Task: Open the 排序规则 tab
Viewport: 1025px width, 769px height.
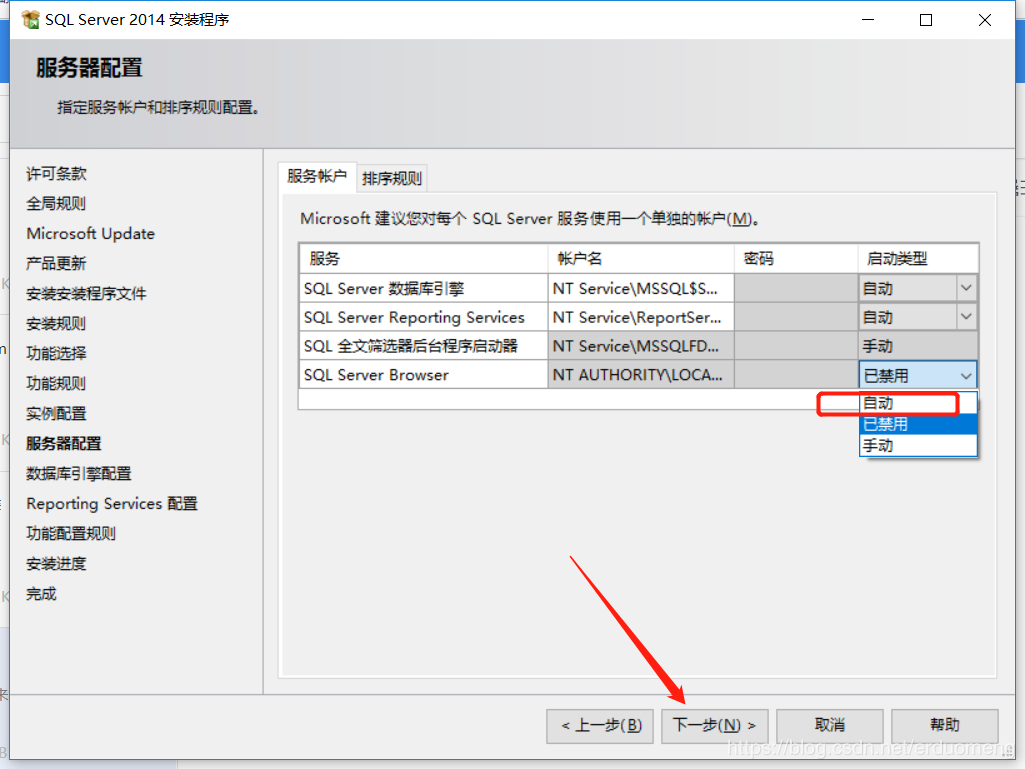Action: [x=392, y=179]
